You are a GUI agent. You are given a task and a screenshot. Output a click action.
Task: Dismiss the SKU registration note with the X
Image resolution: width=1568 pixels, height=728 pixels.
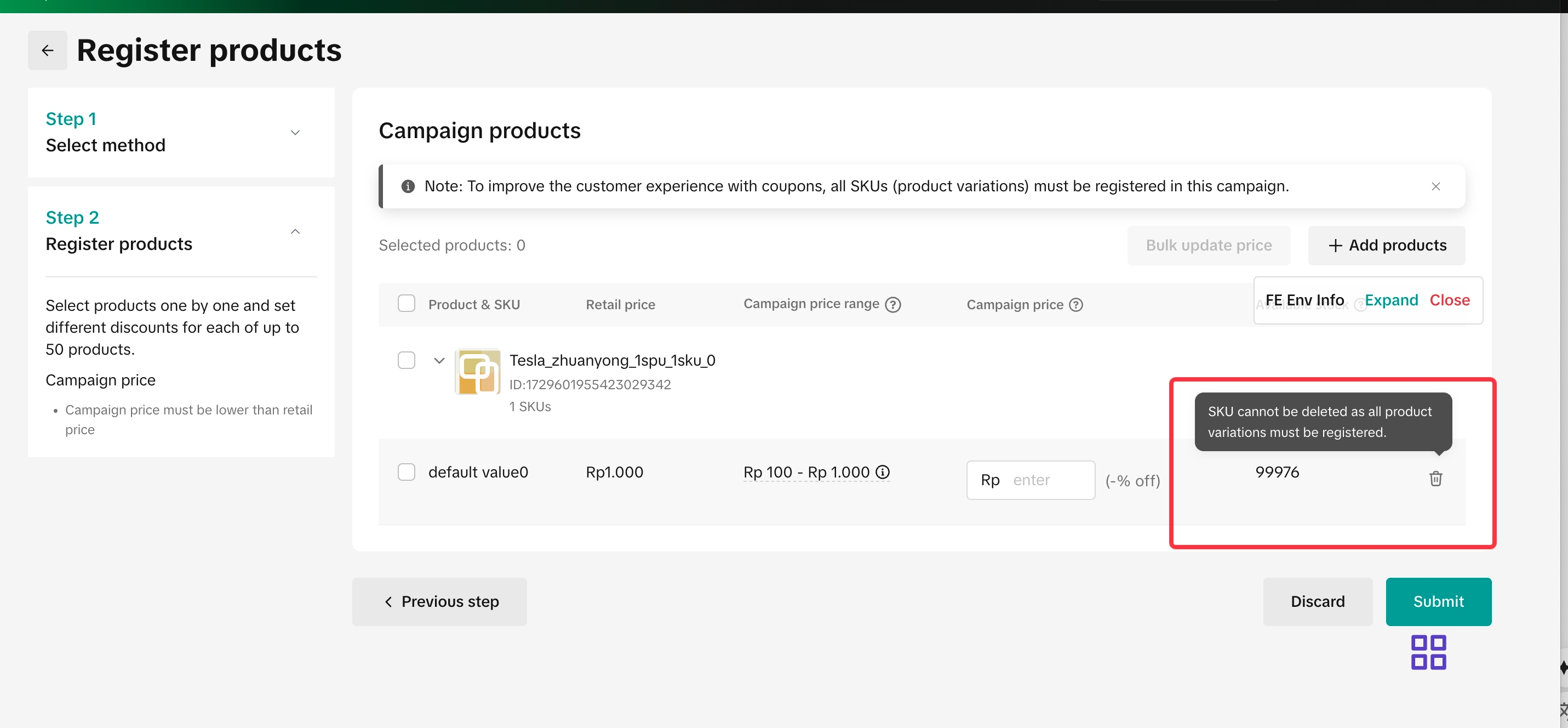pyautogui.click(x=1435, y=186)
